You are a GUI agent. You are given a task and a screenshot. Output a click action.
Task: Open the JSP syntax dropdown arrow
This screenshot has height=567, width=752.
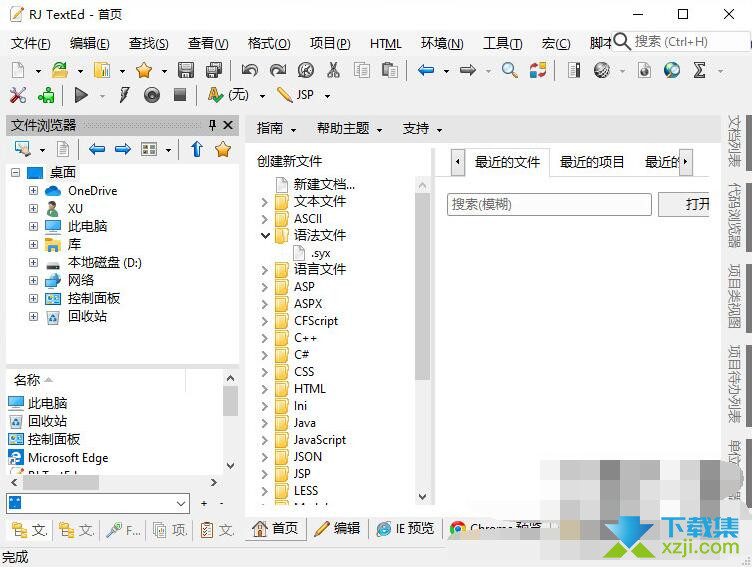pos(324,96)
